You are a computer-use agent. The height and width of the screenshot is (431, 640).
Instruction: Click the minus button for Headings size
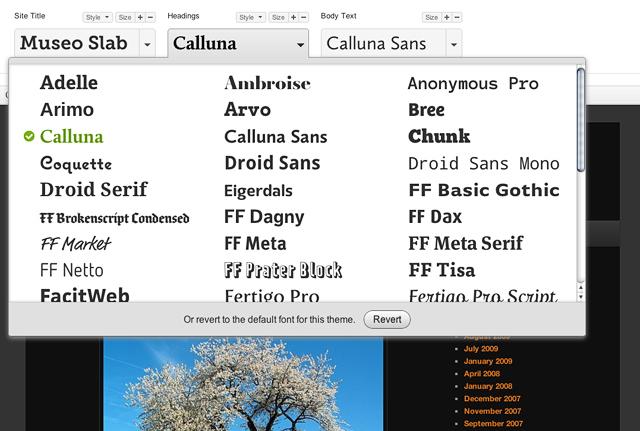(303, 17)
